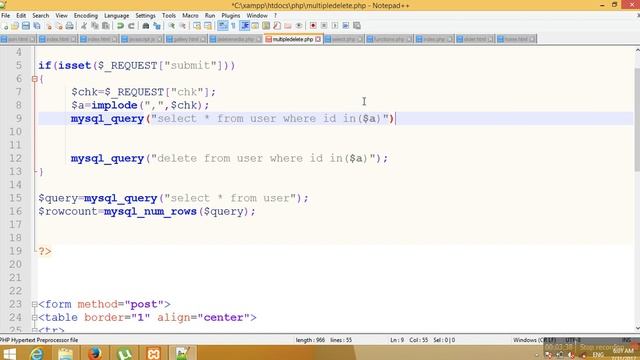The image size is (640, 360).
Task: Click line number 12 in the margin
Action: [16, 158]
